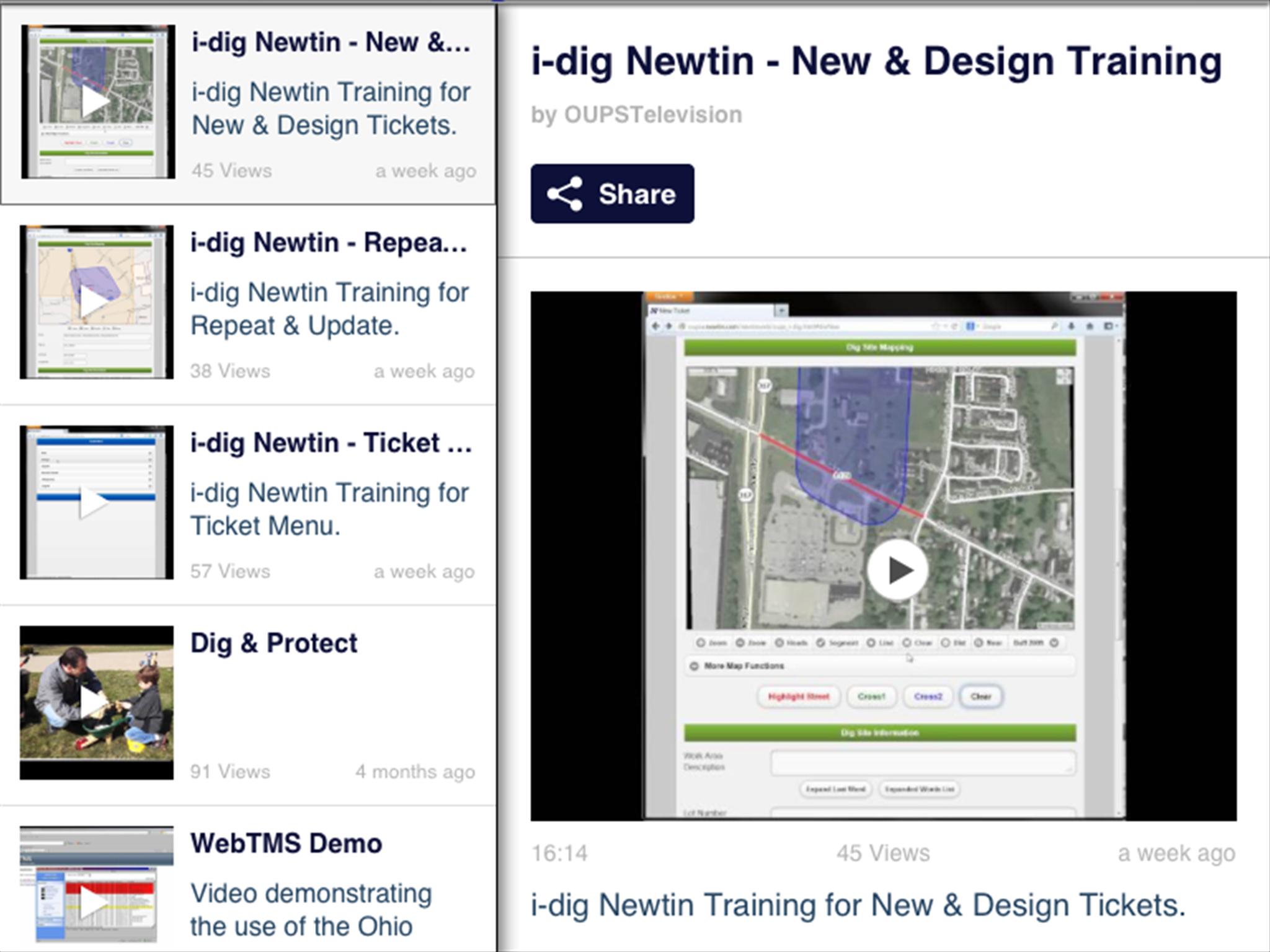1270x952 pixels.
Task: Play the Ticket Menu video thumbnail
Action: point(97,502)
